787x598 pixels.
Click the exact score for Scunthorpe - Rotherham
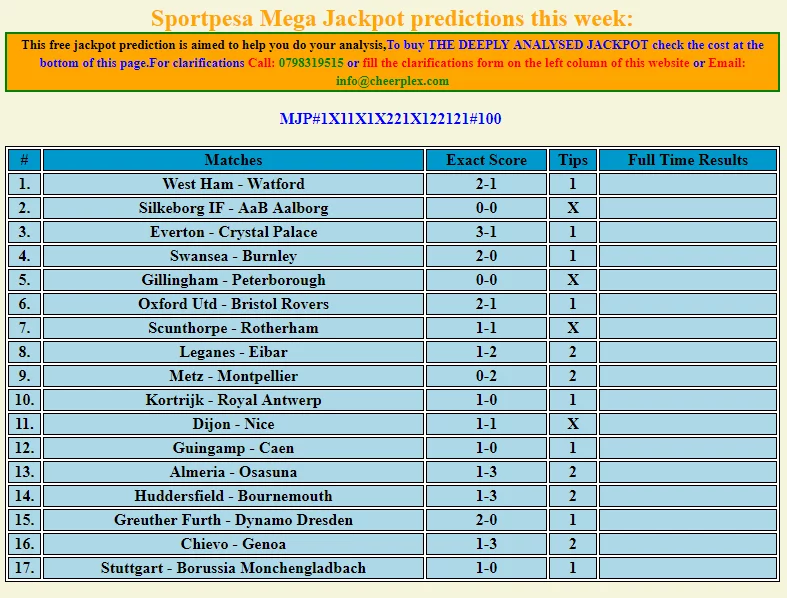pos(486,328)
